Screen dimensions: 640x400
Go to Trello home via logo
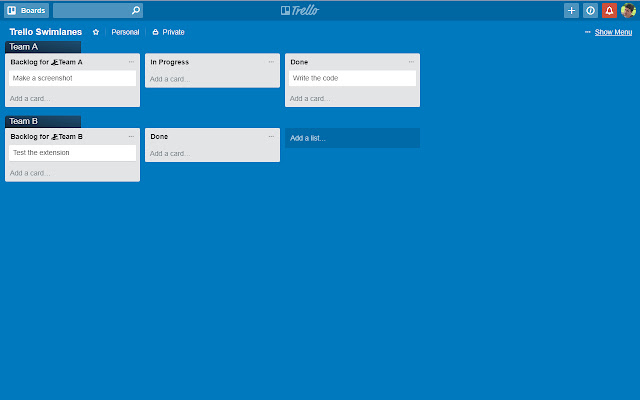[x=300, y=11]
